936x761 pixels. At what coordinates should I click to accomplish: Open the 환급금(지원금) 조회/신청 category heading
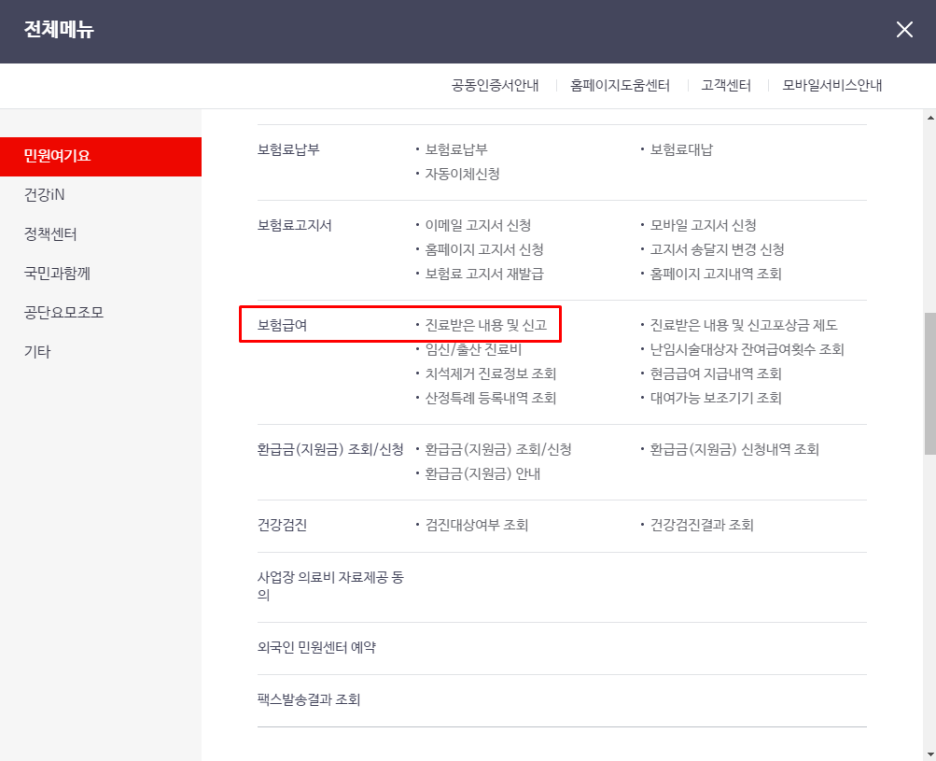click(x=331, y=449)
